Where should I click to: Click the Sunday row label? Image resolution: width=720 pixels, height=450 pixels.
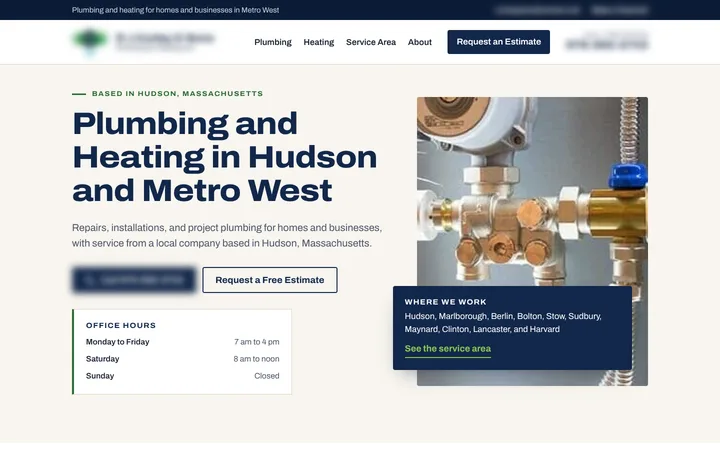(100, 376)
